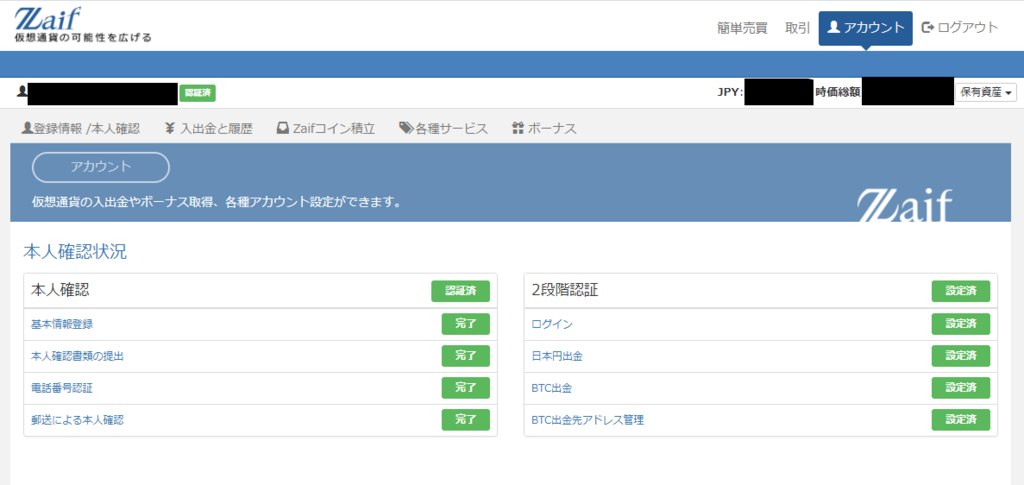Click the 設定済 badge for 日本円出金
1024x485 pixels.
coord(961,356)
